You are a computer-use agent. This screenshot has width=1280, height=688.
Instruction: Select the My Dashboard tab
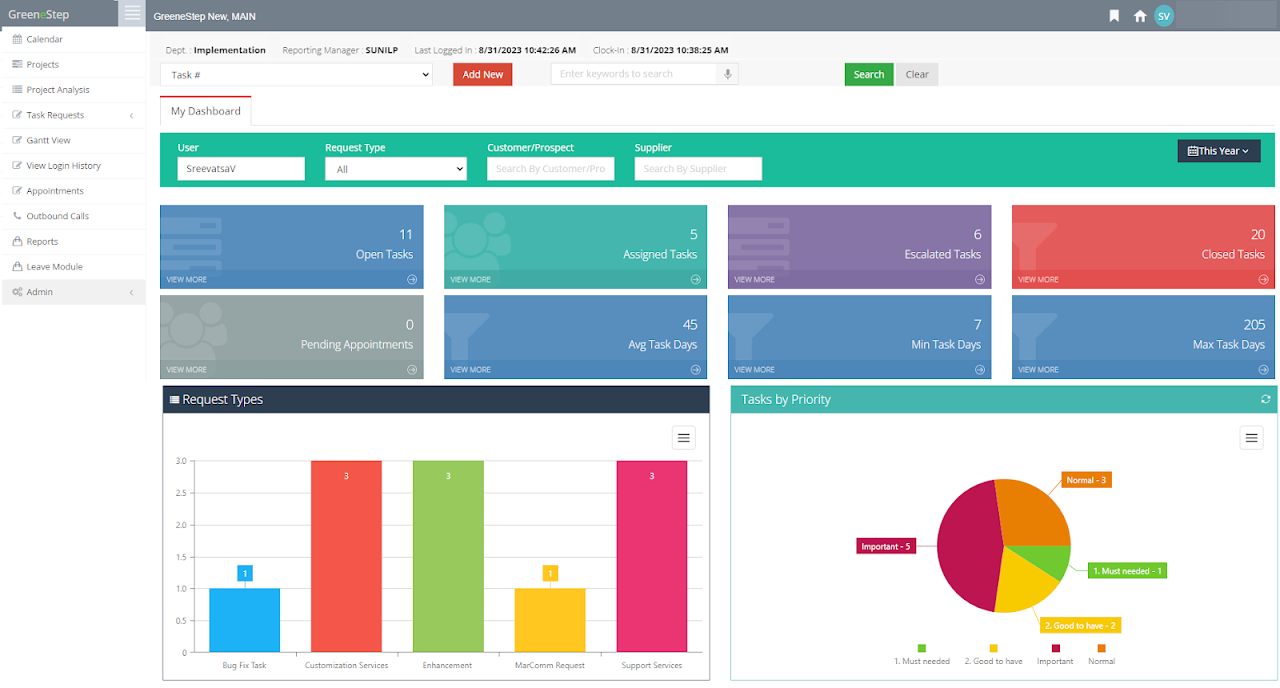[x=206, y=111]
